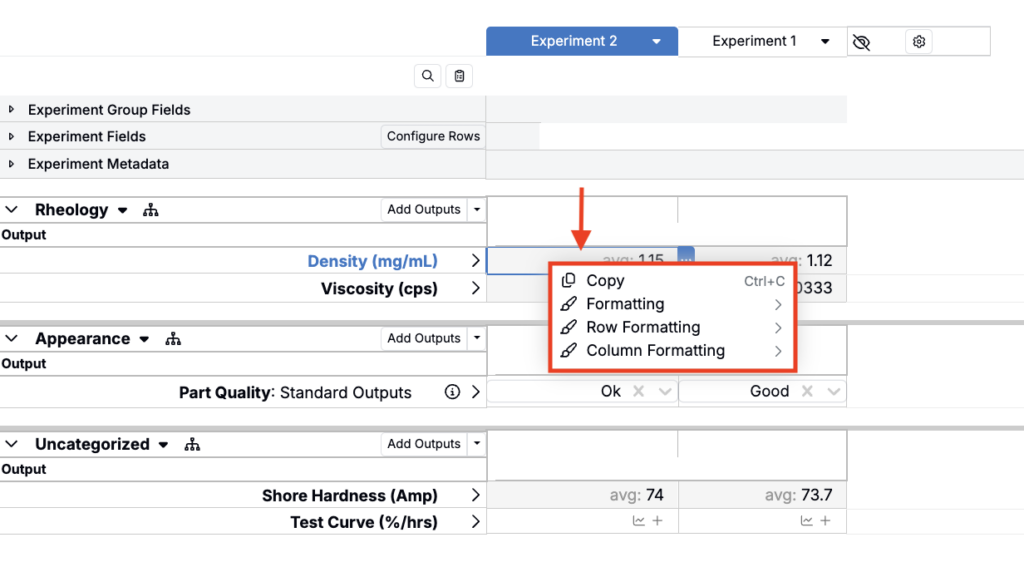Viewport: 1024px width, 562px height.
Task: Open the settings gear icon
Action: (919, 42)
